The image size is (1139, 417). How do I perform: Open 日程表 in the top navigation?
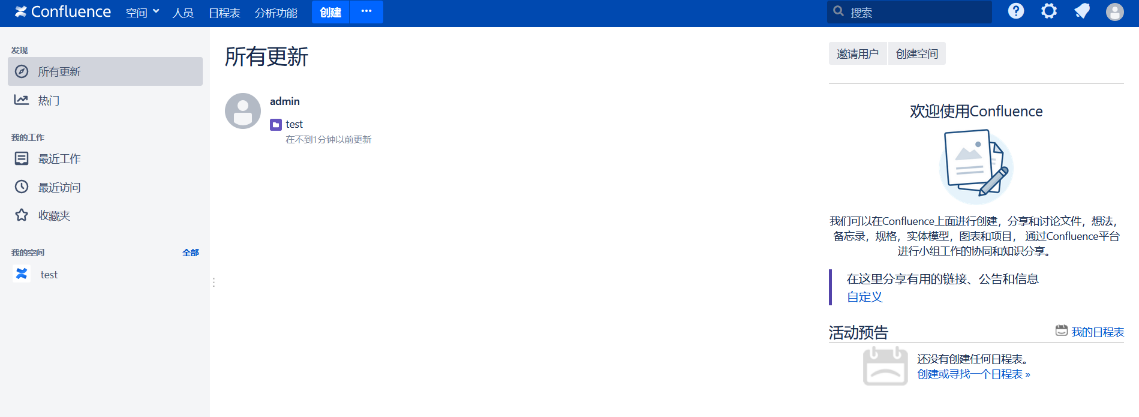click(222, 12)
